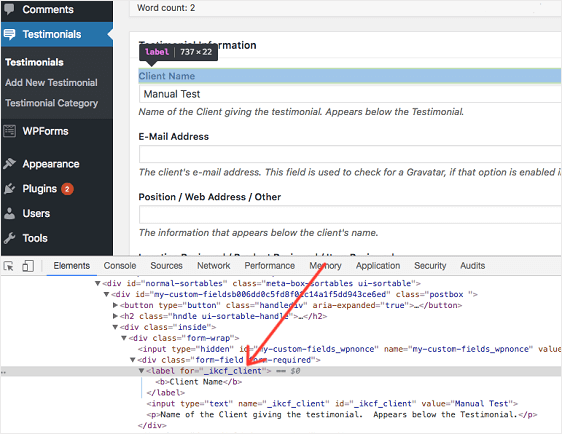The height and width of the screenshot is (434, 562).
Task: Click the Appearance paintbrush icon
Action: (x=9, y=164)
